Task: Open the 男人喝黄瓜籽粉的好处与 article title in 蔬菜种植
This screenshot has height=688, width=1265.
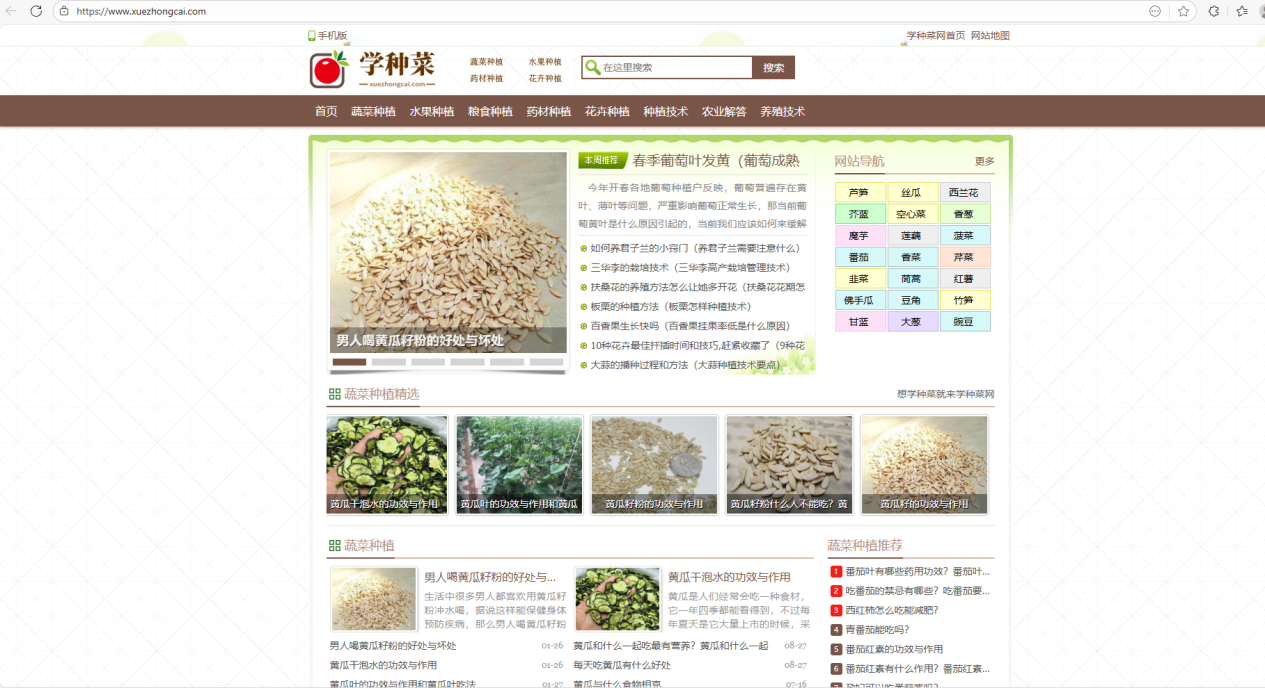Action: tap(490, 577)
